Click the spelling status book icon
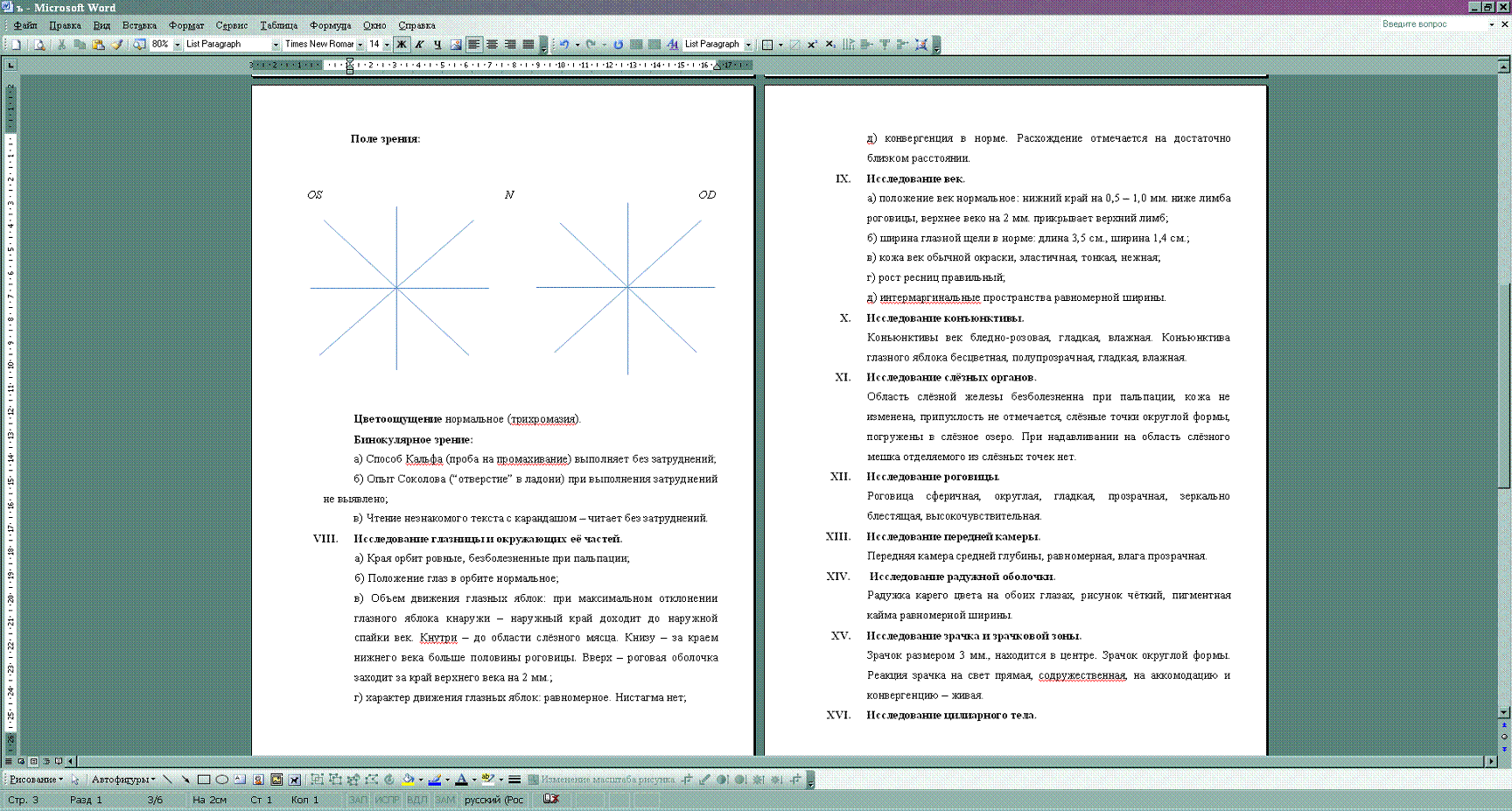This screenshot has height=811, width=1512. [551, 800]
